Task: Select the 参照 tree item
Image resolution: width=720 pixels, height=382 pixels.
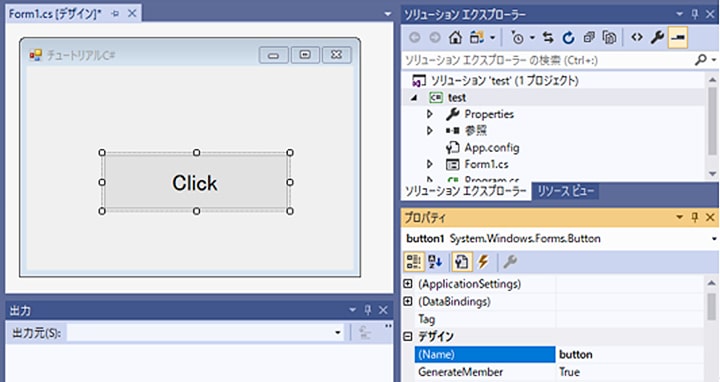Action: (475, 131)
